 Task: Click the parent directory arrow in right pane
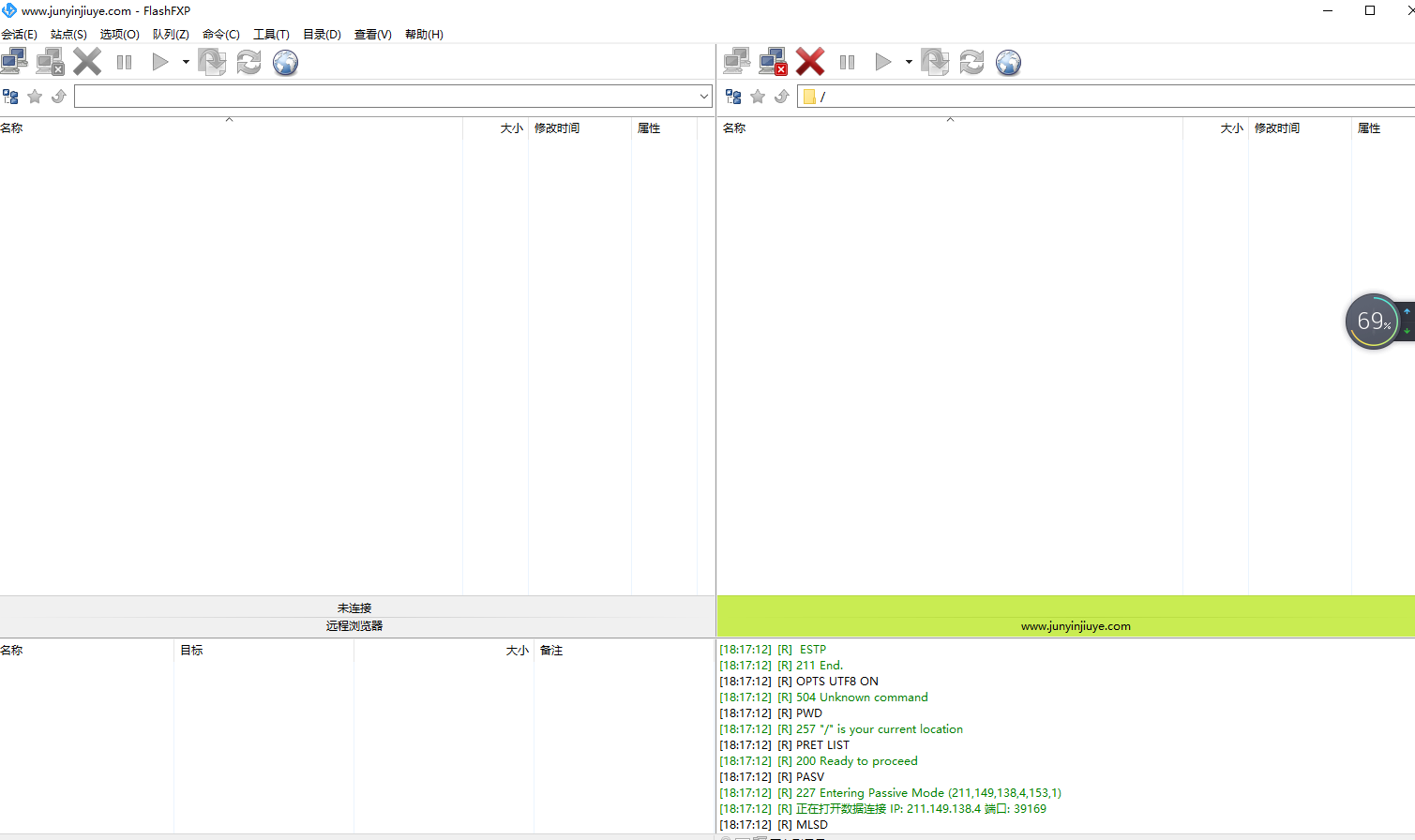(782, 97)
